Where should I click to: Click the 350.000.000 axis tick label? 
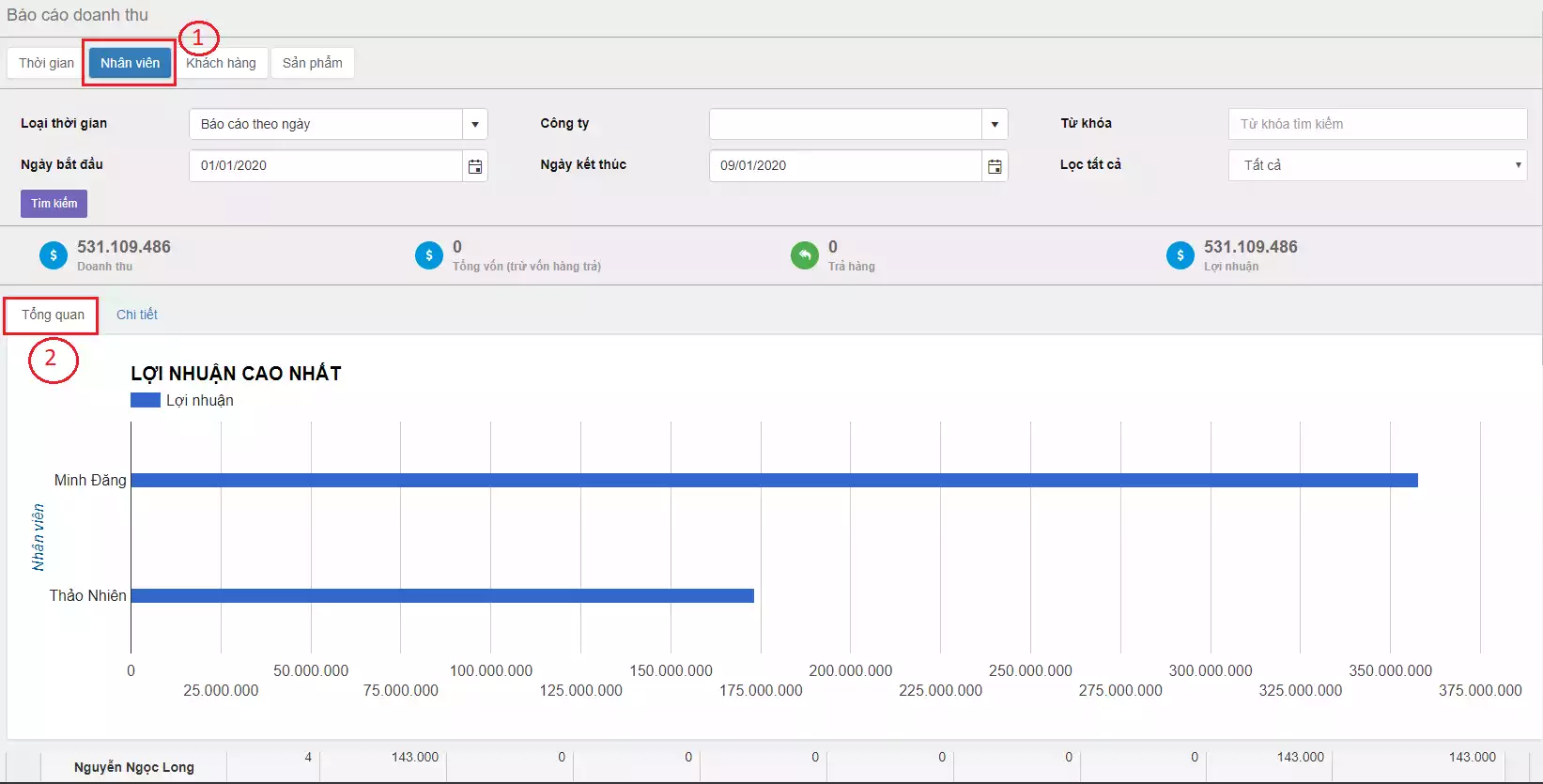coord(1391,670)
